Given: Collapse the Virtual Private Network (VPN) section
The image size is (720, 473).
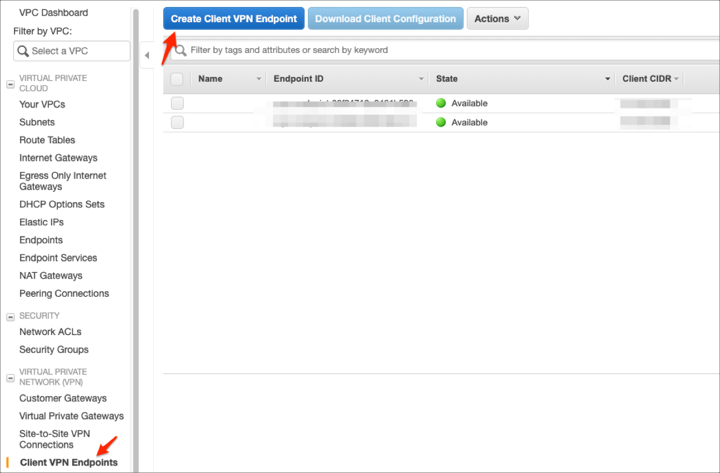Looking at the screenshot, I should click(10, 375).
